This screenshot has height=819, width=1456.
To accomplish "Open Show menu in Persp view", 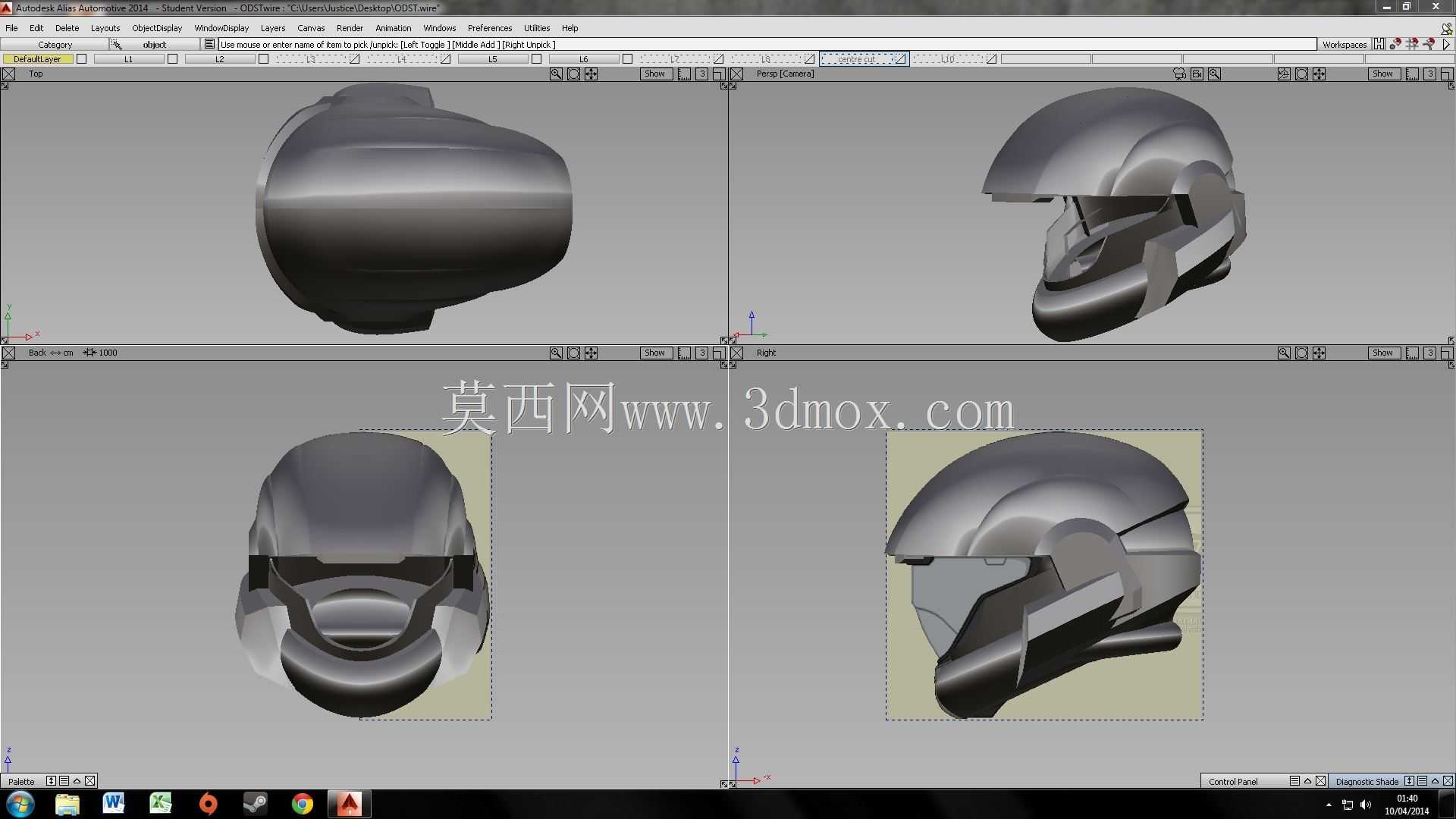I will point(1383,74).
